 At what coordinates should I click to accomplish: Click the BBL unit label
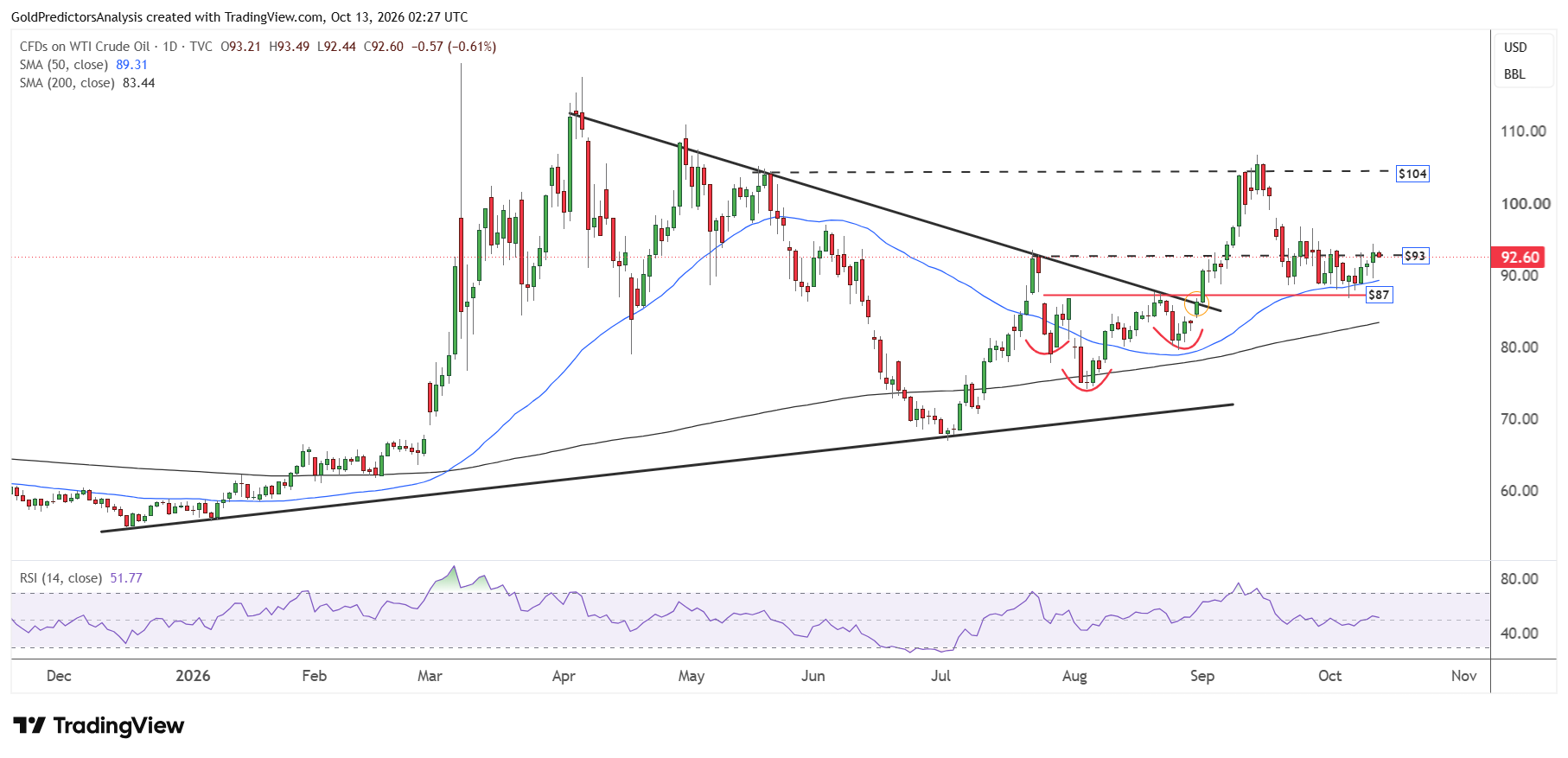coord(1514,74)
